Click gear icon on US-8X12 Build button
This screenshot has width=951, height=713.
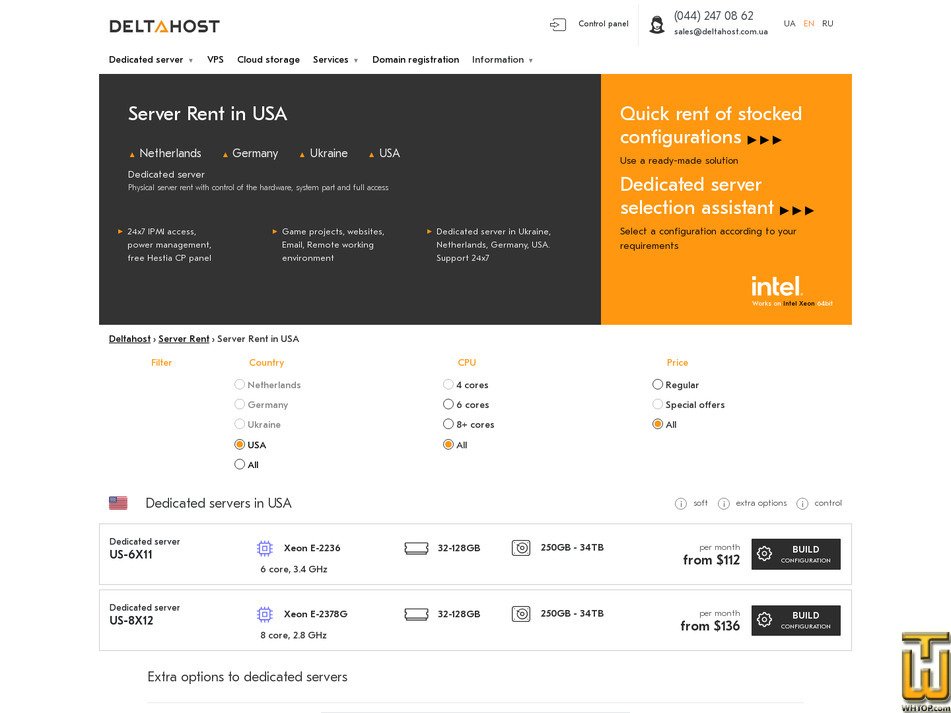click(x=765, y=620)
